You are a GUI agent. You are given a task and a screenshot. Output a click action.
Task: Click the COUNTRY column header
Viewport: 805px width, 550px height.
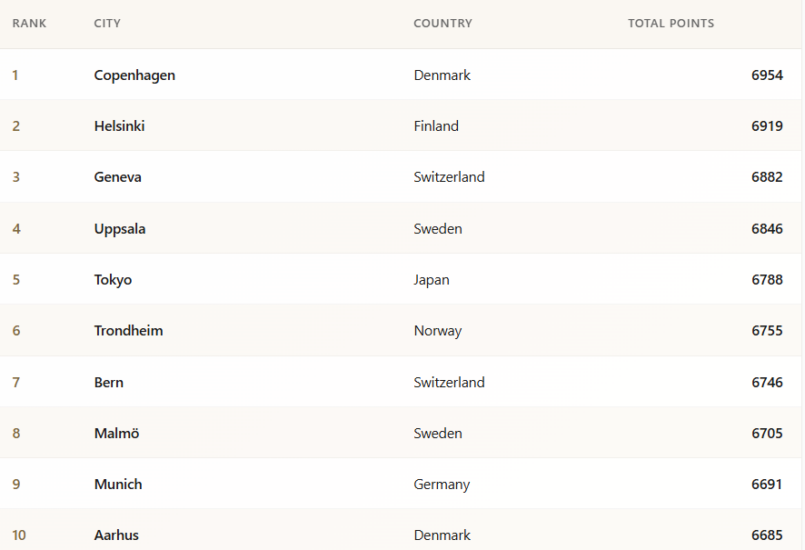442,24
